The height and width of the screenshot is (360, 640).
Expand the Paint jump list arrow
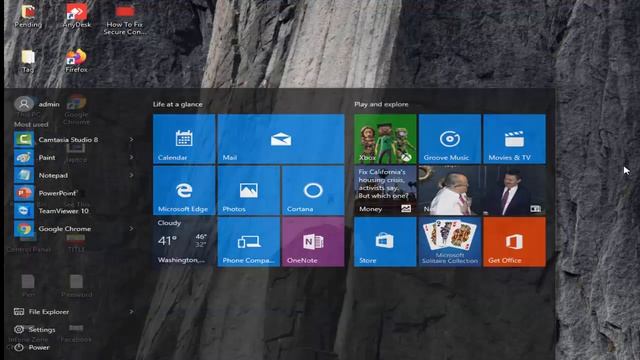coord(131,157)
